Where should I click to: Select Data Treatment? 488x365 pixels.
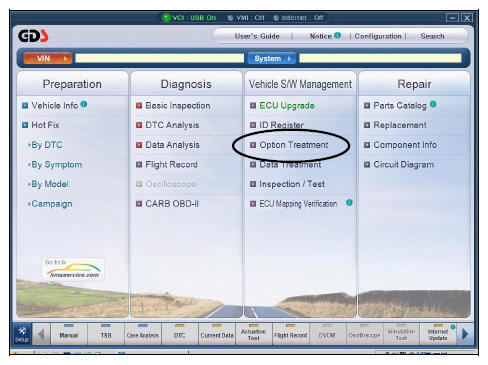coord(290,164)
